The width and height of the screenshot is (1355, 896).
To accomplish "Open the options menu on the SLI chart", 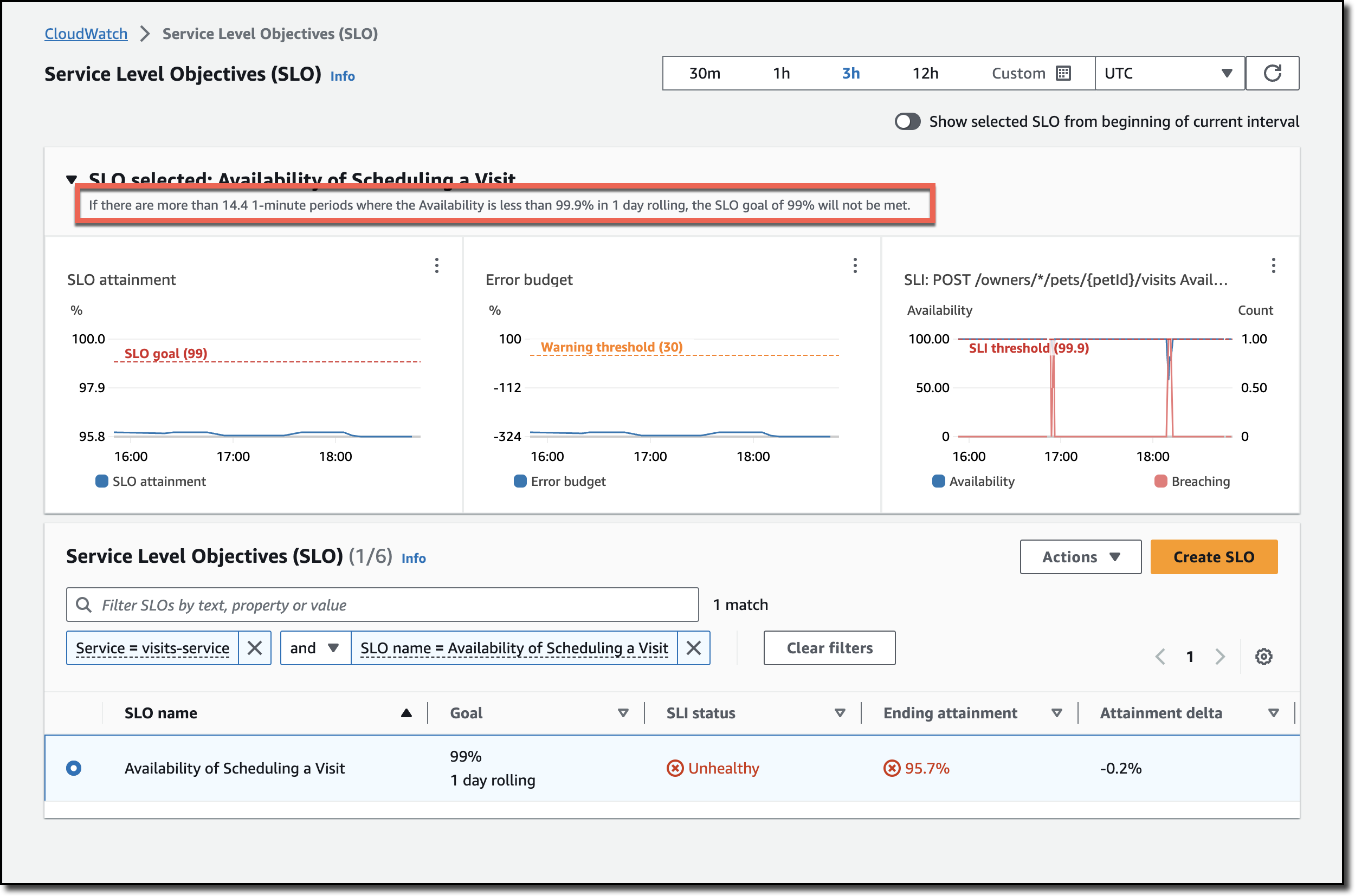I will tap(1273, 265).
